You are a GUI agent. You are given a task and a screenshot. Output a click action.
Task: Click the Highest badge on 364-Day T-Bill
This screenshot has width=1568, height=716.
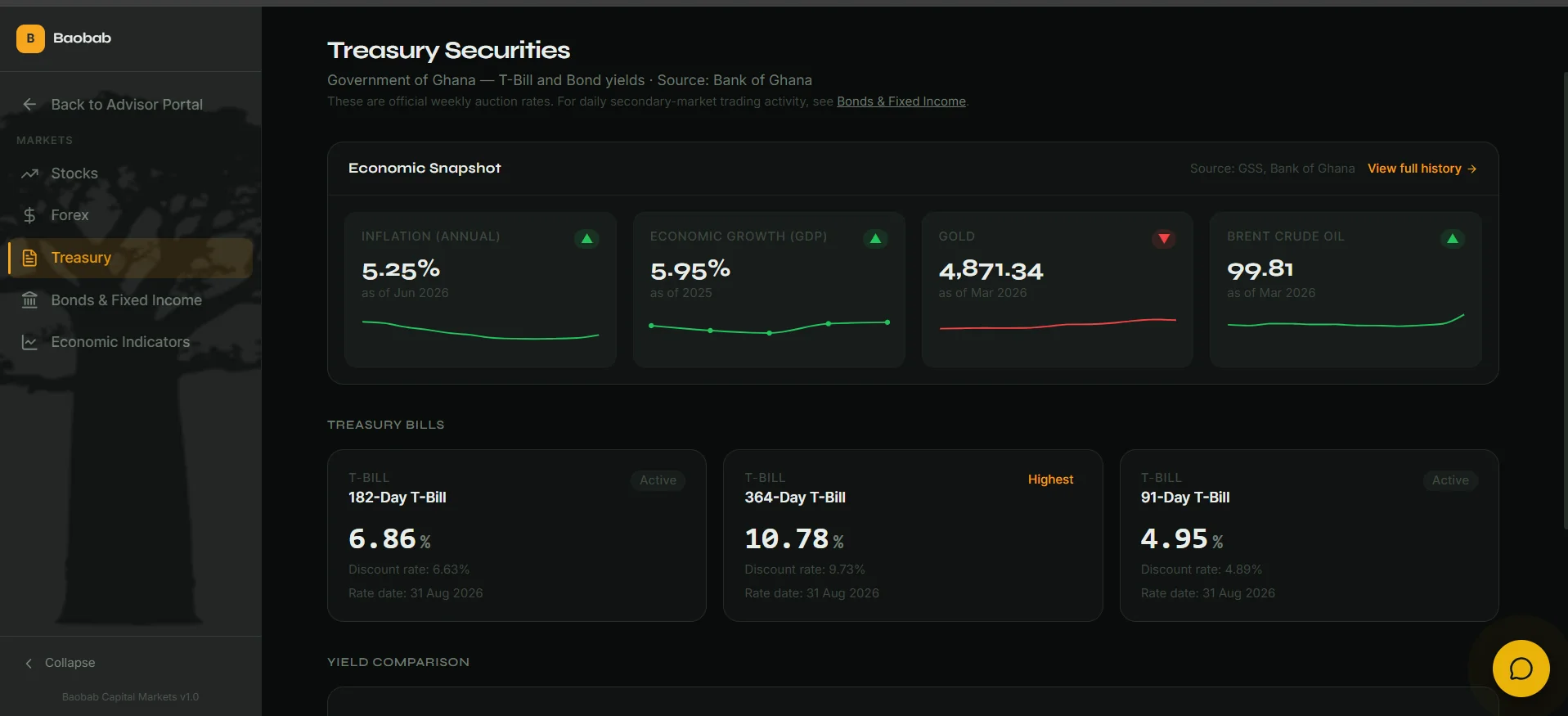(1050, 480)
